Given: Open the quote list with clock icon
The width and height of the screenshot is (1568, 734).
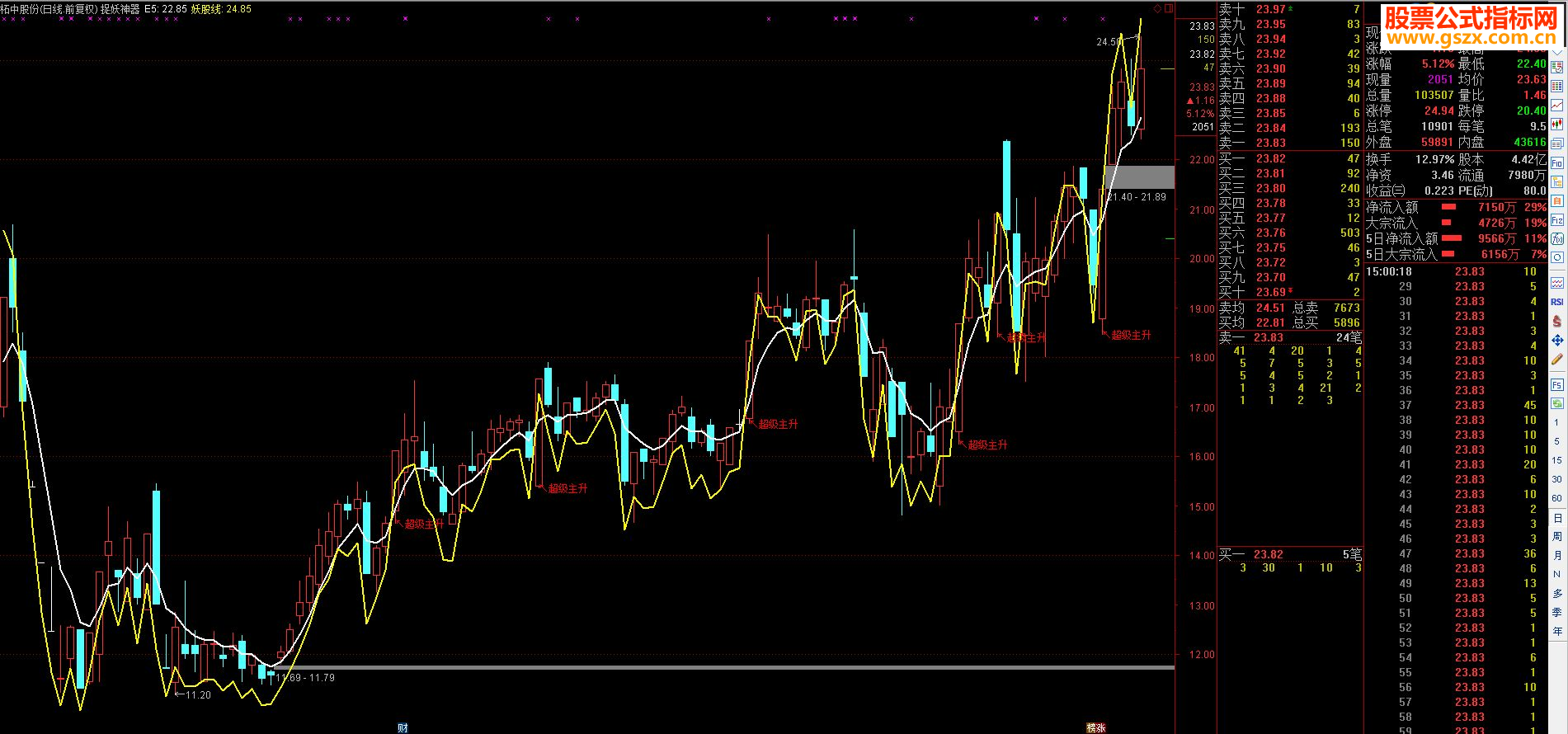Looking at the screenshot, I should click(x=1557, y=67).
